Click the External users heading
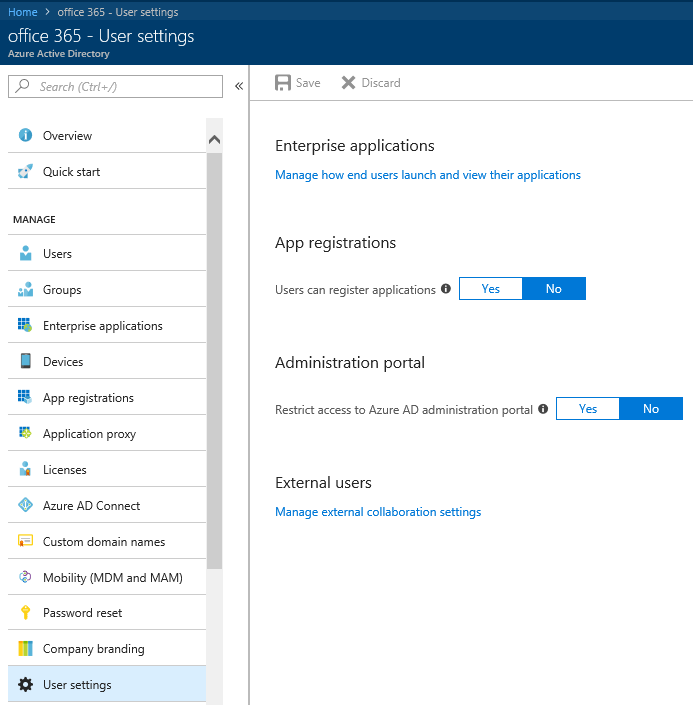Viewport: 693px width, 705px height. point(323,482)
